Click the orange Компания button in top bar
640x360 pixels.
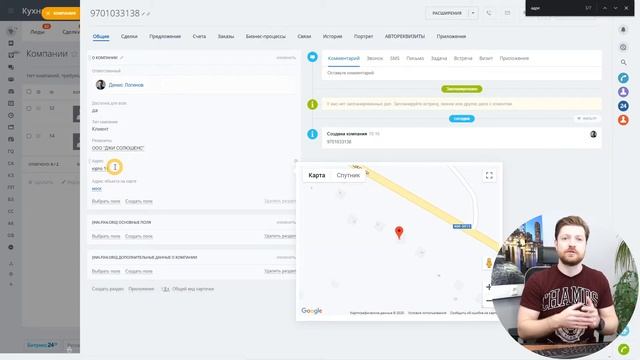pyautogui.click(x=61, y=13)
